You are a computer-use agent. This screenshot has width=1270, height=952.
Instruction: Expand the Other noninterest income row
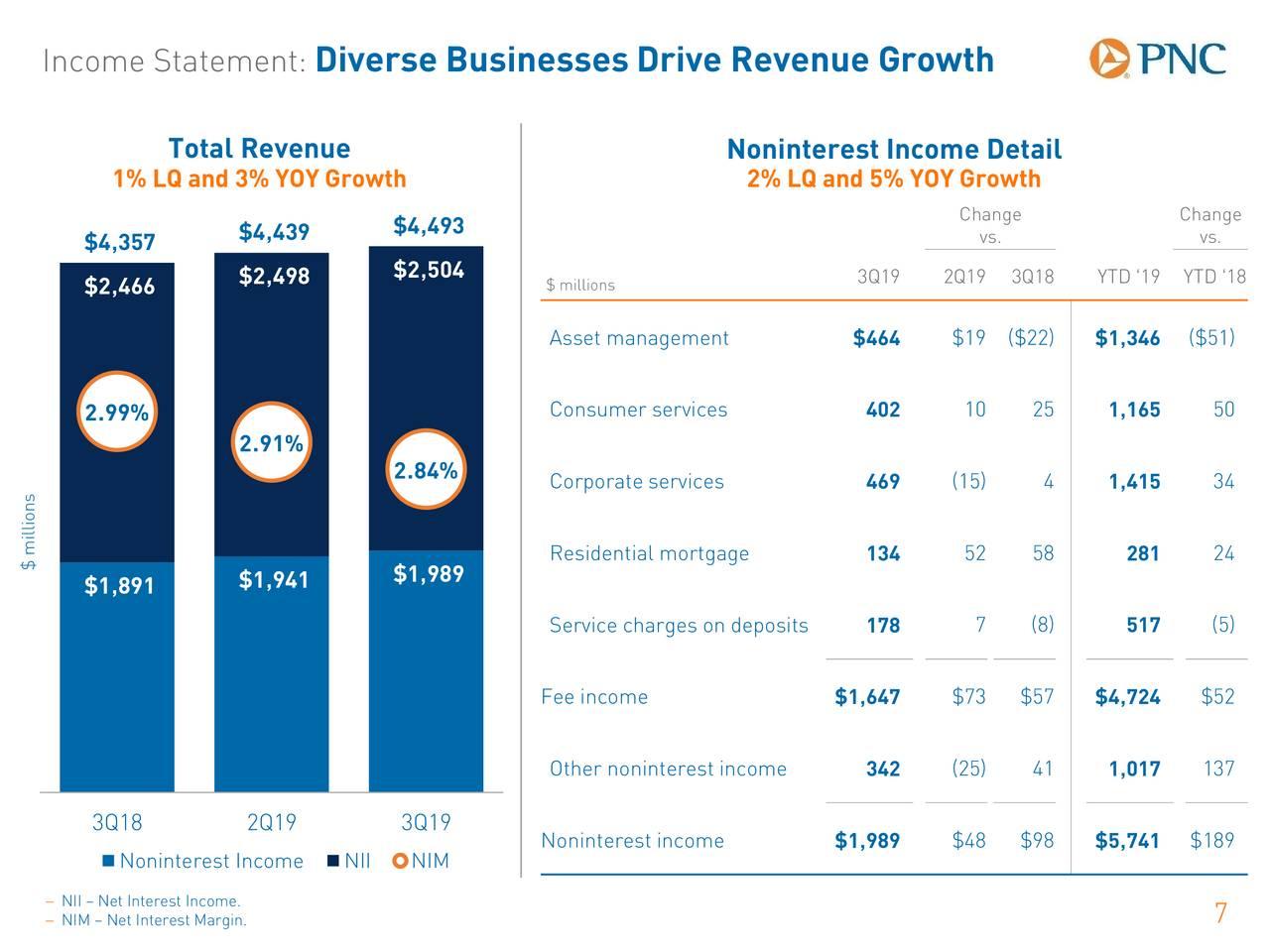666,769
